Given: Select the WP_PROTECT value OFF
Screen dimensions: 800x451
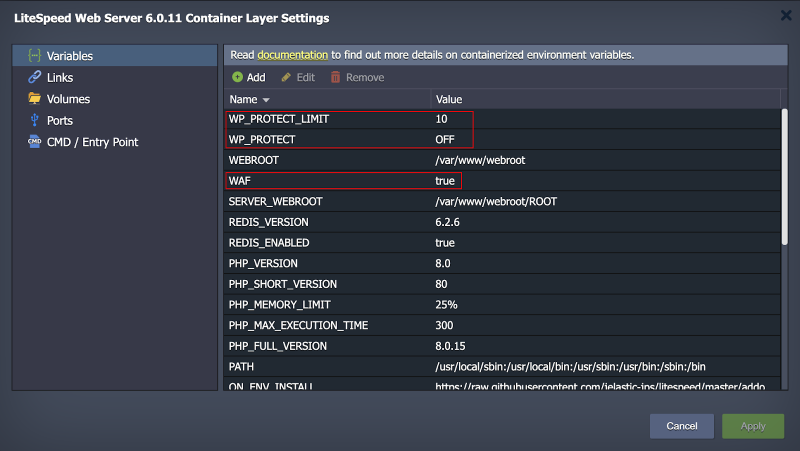Looking at the screenshot, I should 444,139.
